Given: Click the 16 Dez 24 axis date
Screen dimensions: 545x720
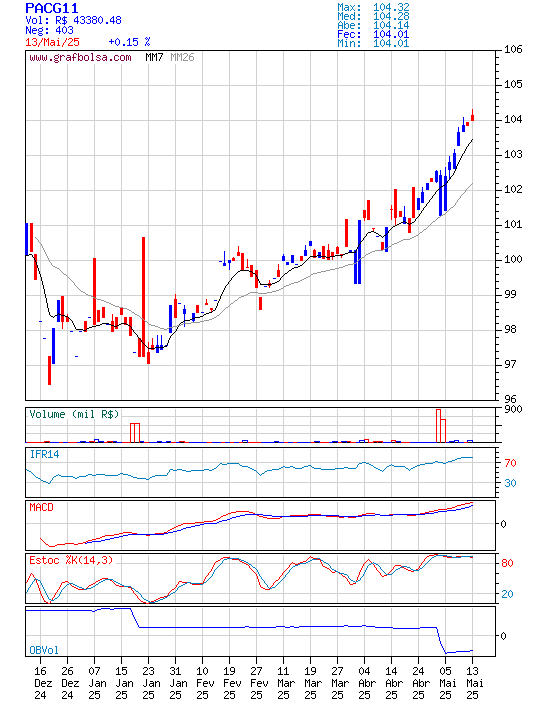Looking at the screenshot, I should tap(40, 683).
